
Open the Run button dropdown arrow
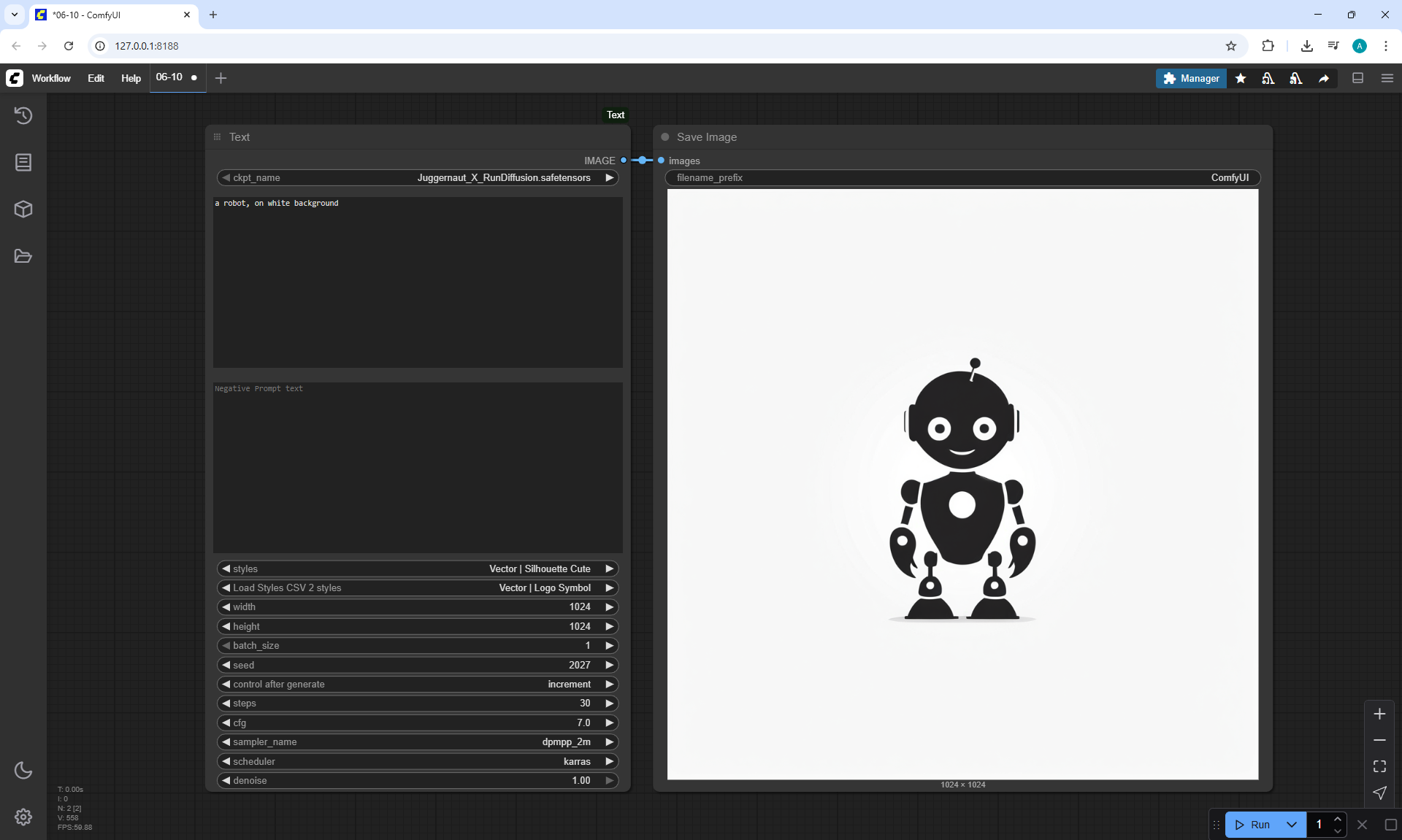1291,825
